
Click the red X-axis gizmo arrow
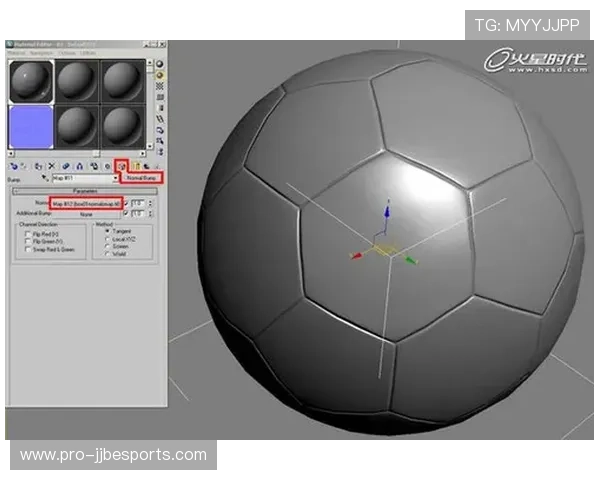point(357,256)
